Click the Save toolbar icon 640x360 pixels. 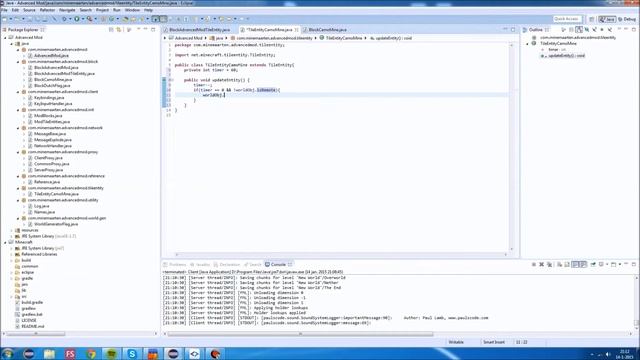[x=30, y=19]
